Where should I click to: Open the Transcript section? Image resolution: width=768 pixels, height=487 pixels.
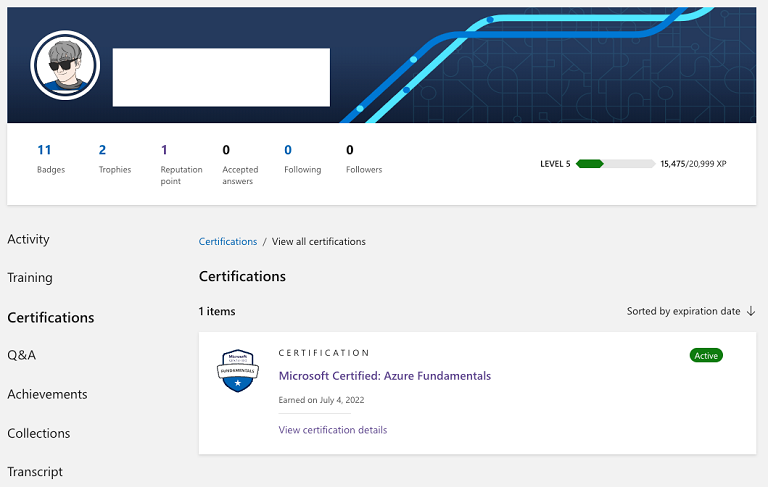point(35,471)
